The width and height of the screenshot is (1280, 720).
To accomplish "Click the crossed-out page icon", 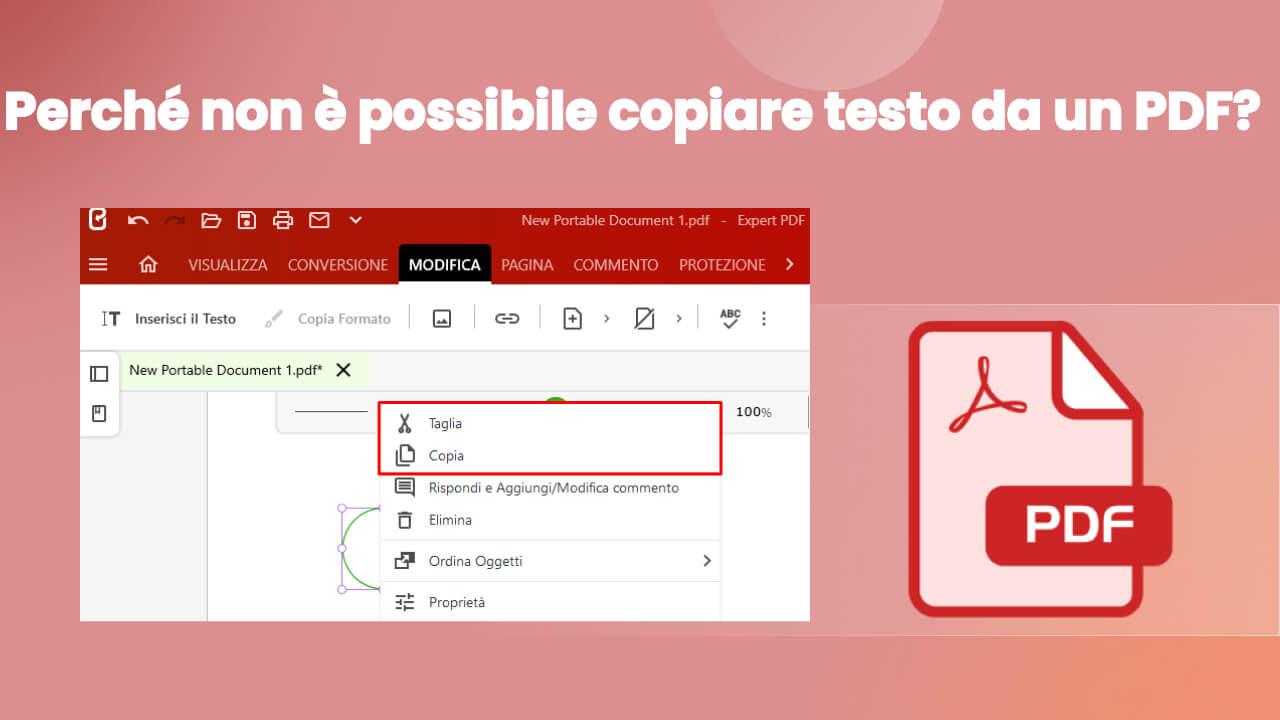I will [x=645, y=319].
